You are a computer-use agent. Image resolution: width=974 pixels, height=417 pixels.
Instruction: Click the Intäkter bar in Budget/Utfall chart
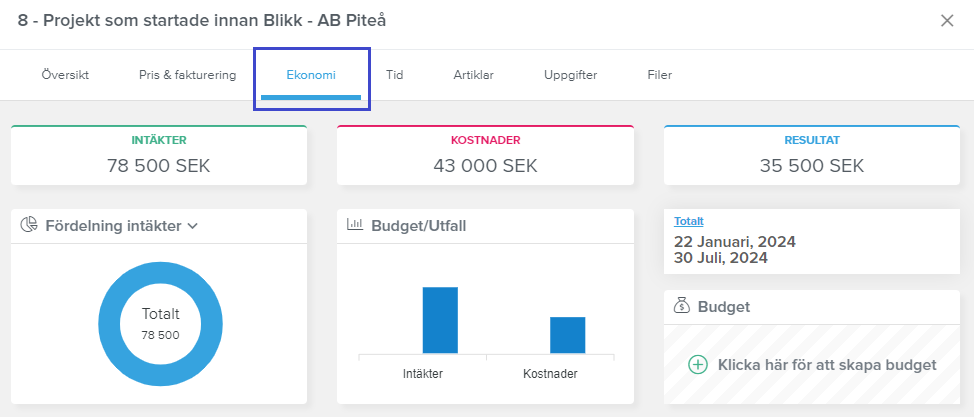[439, 320]
